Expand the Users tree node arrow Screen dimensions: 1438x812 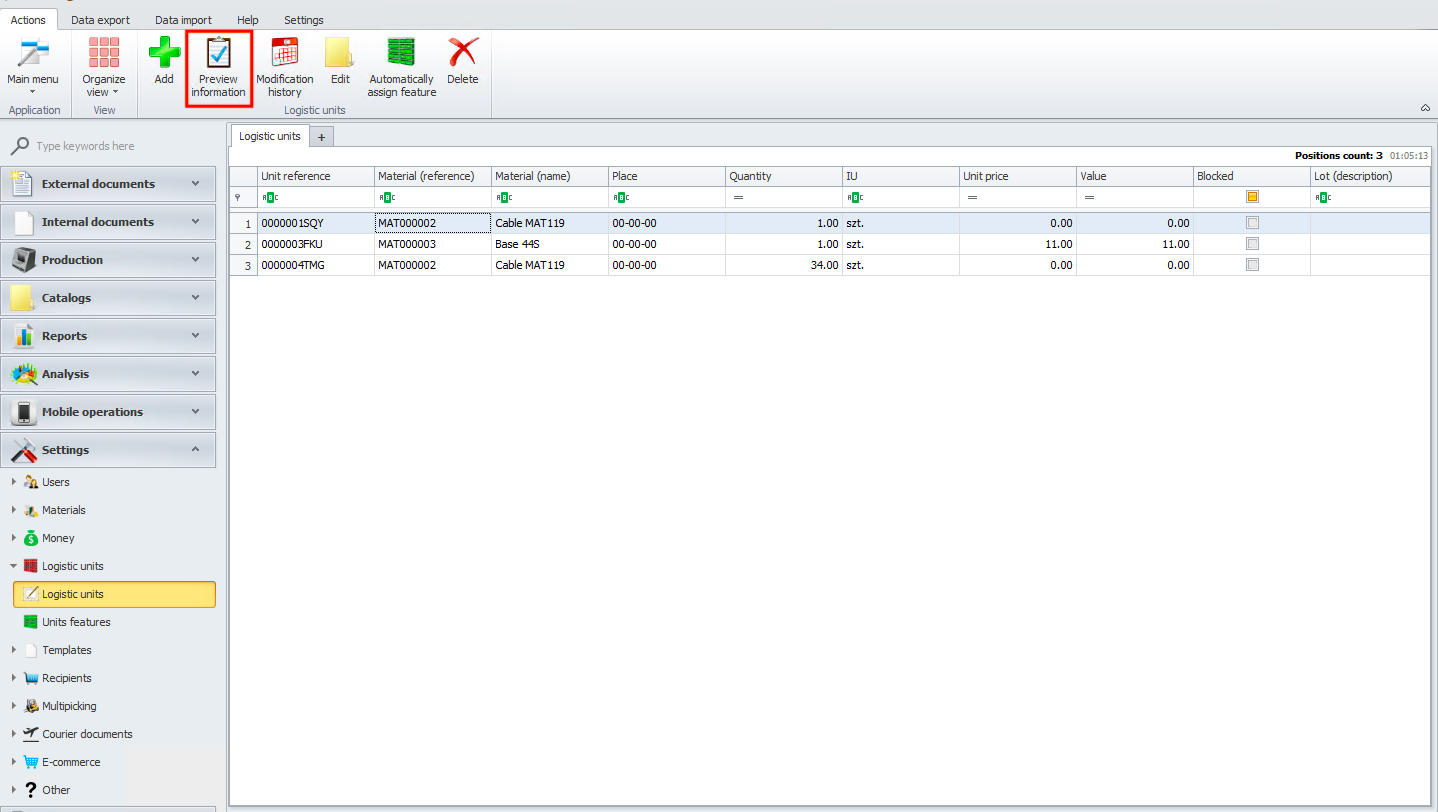point(13,482)
